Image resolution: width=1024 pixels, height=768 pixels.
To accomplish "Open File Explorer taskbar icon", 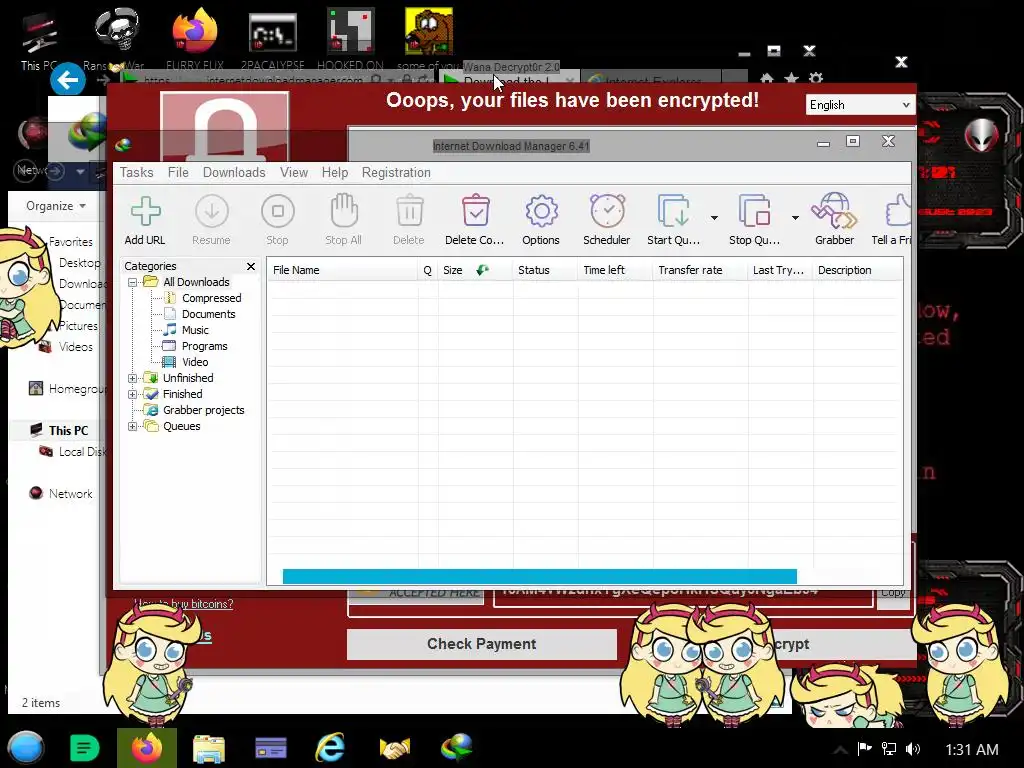I will click(x=208, y=748).
